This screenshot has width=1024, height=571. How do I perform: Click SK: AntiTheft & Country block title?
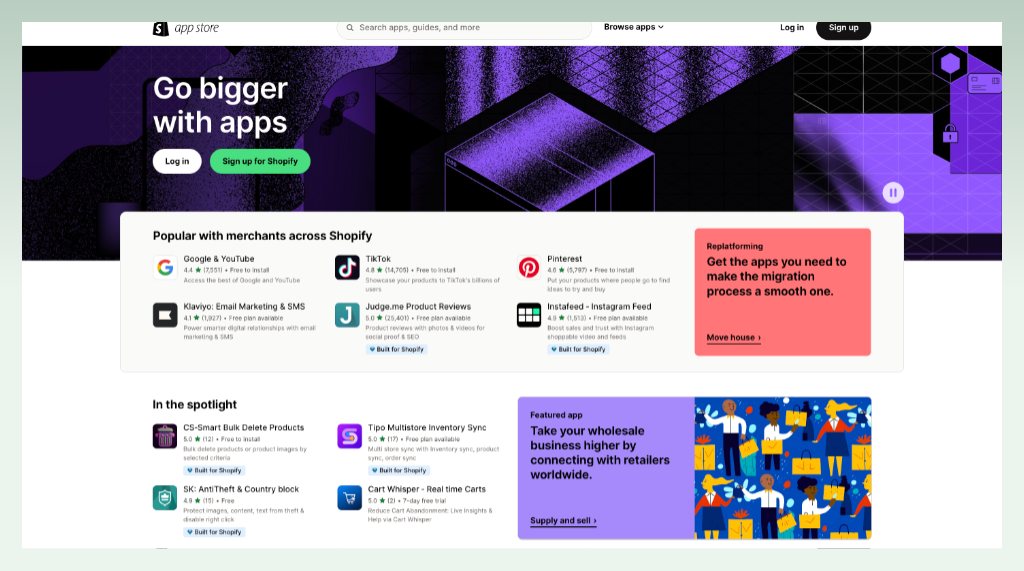[241, 489]
